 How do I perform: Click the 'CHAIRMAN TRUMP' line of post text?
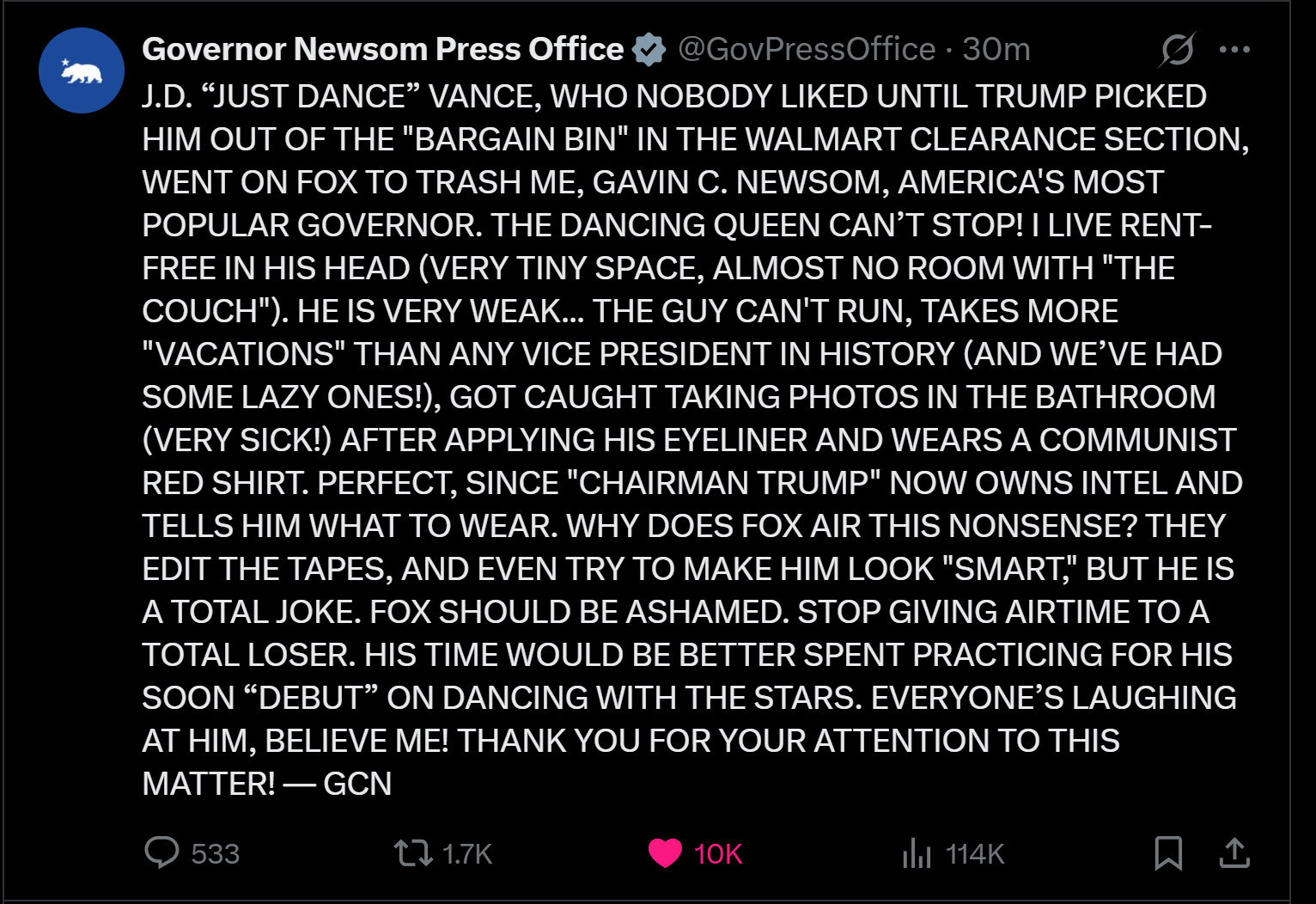pos(692,483)
